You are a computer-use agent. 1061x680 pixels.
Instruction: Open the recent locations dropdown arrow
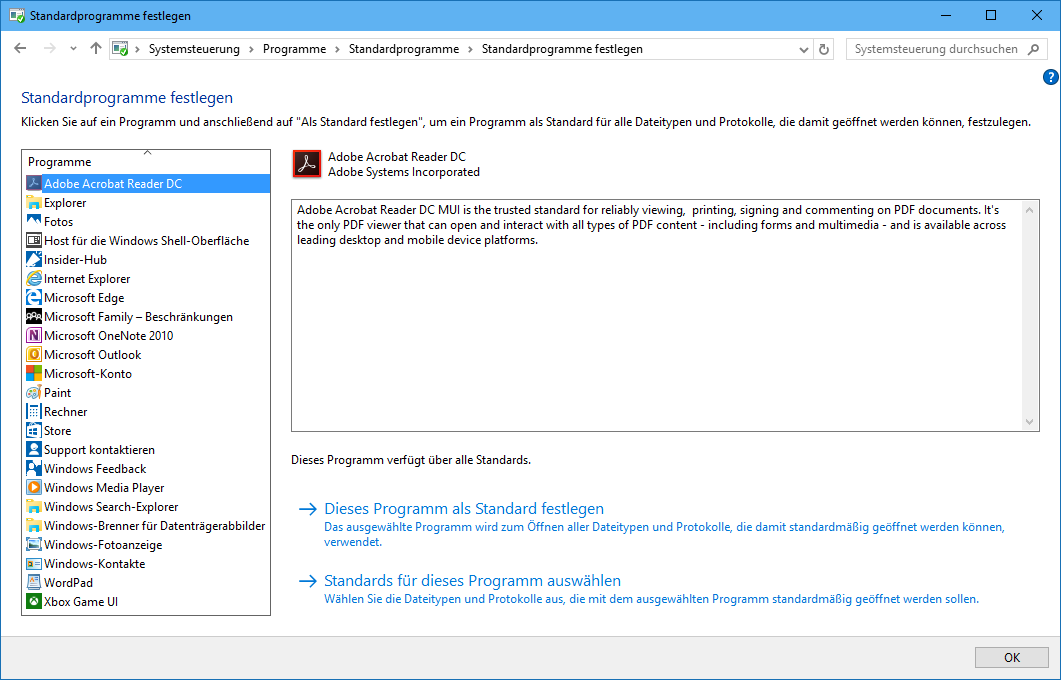tap(73, 49)
